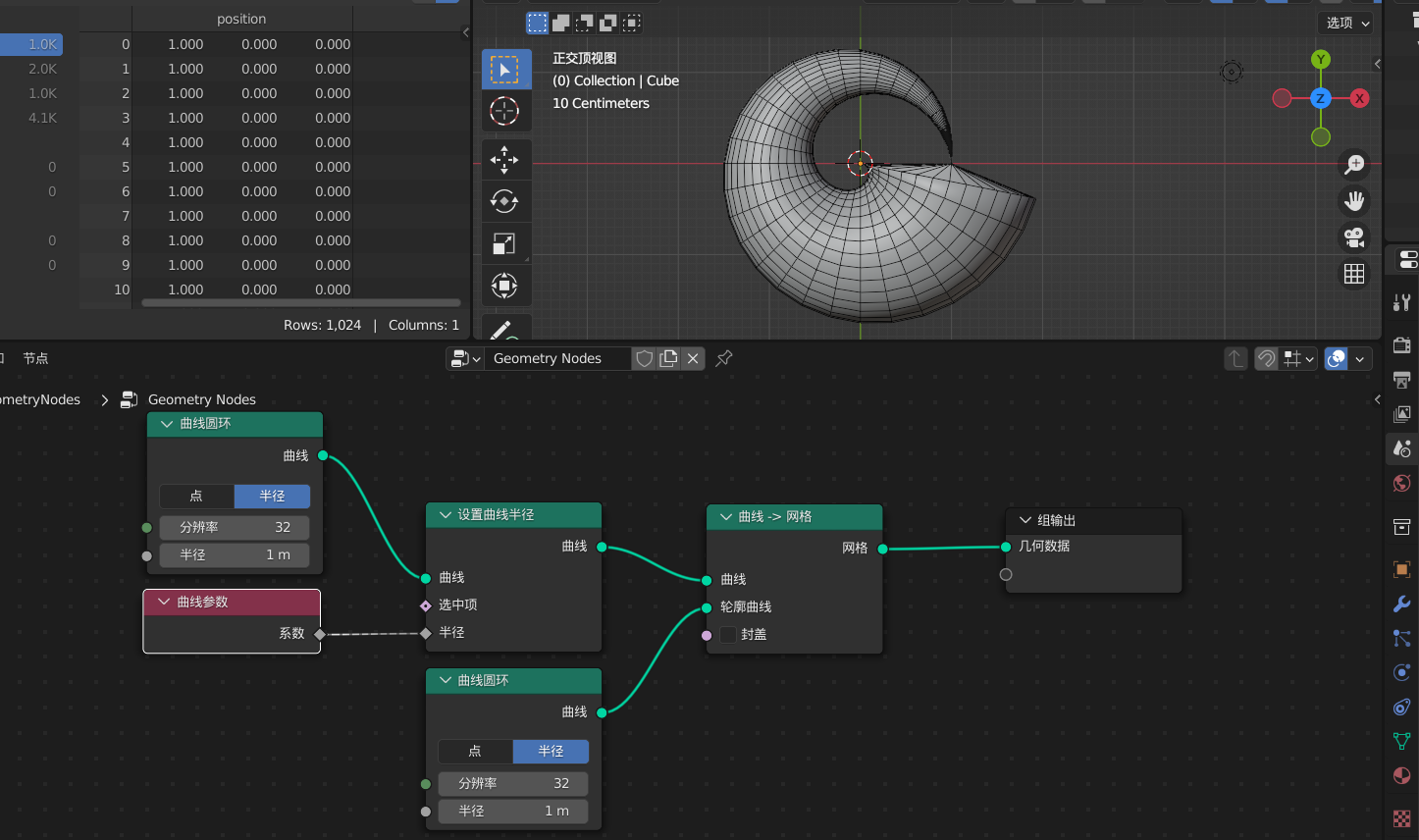This screenshot has height=840, width=1419.
Task: Open snapping options dropdown arrow
Action: 1299,359
